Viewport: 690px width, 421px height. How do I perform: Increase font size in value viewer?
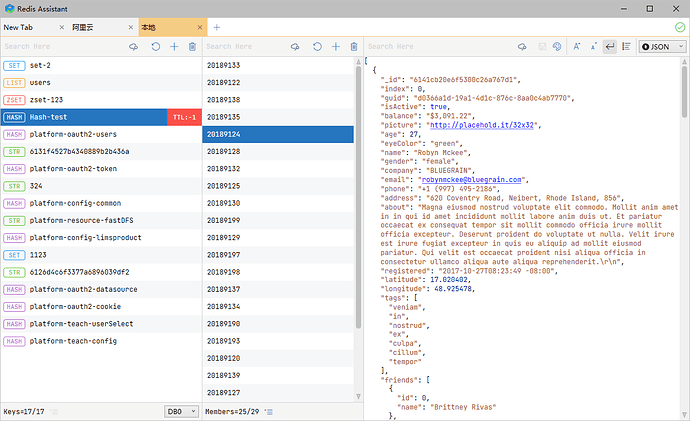578,47
